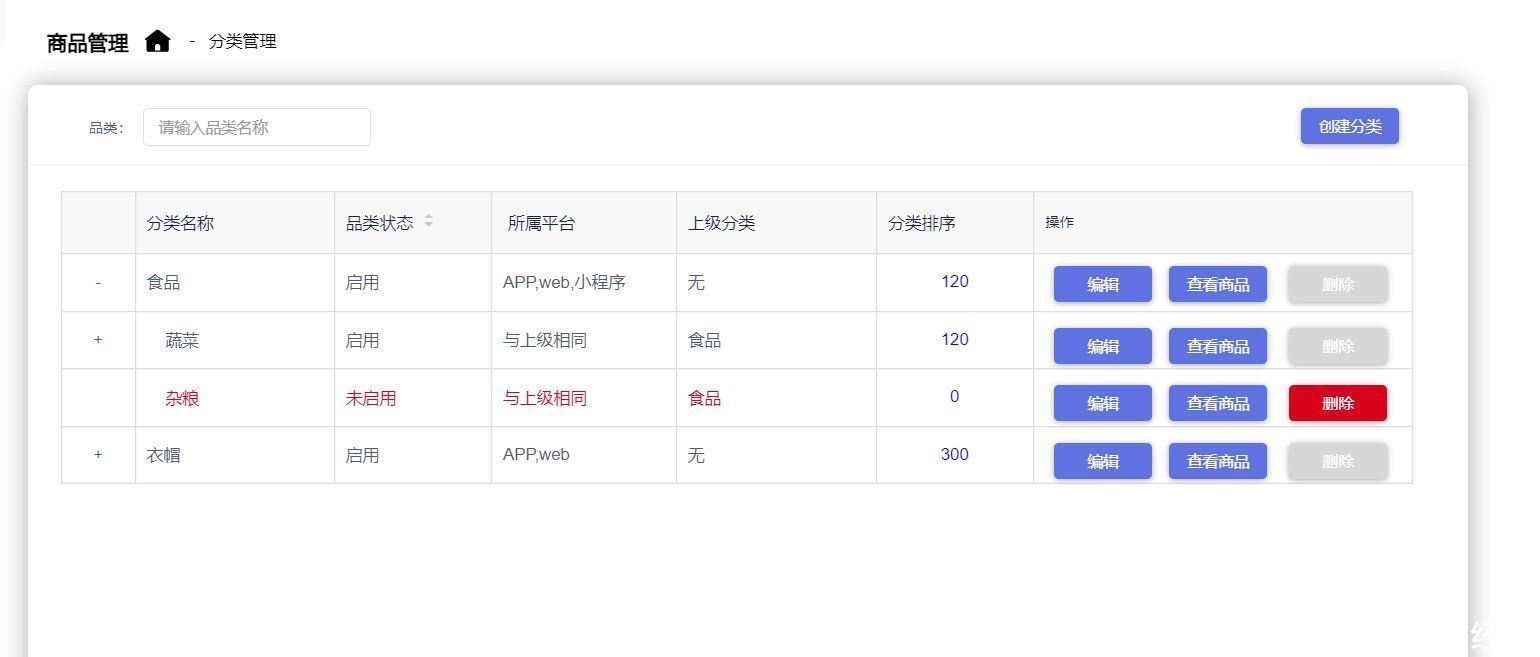Sort 品类状态 column ascending with caret icon
The image size is (1540, 657).
click(429, 217)
